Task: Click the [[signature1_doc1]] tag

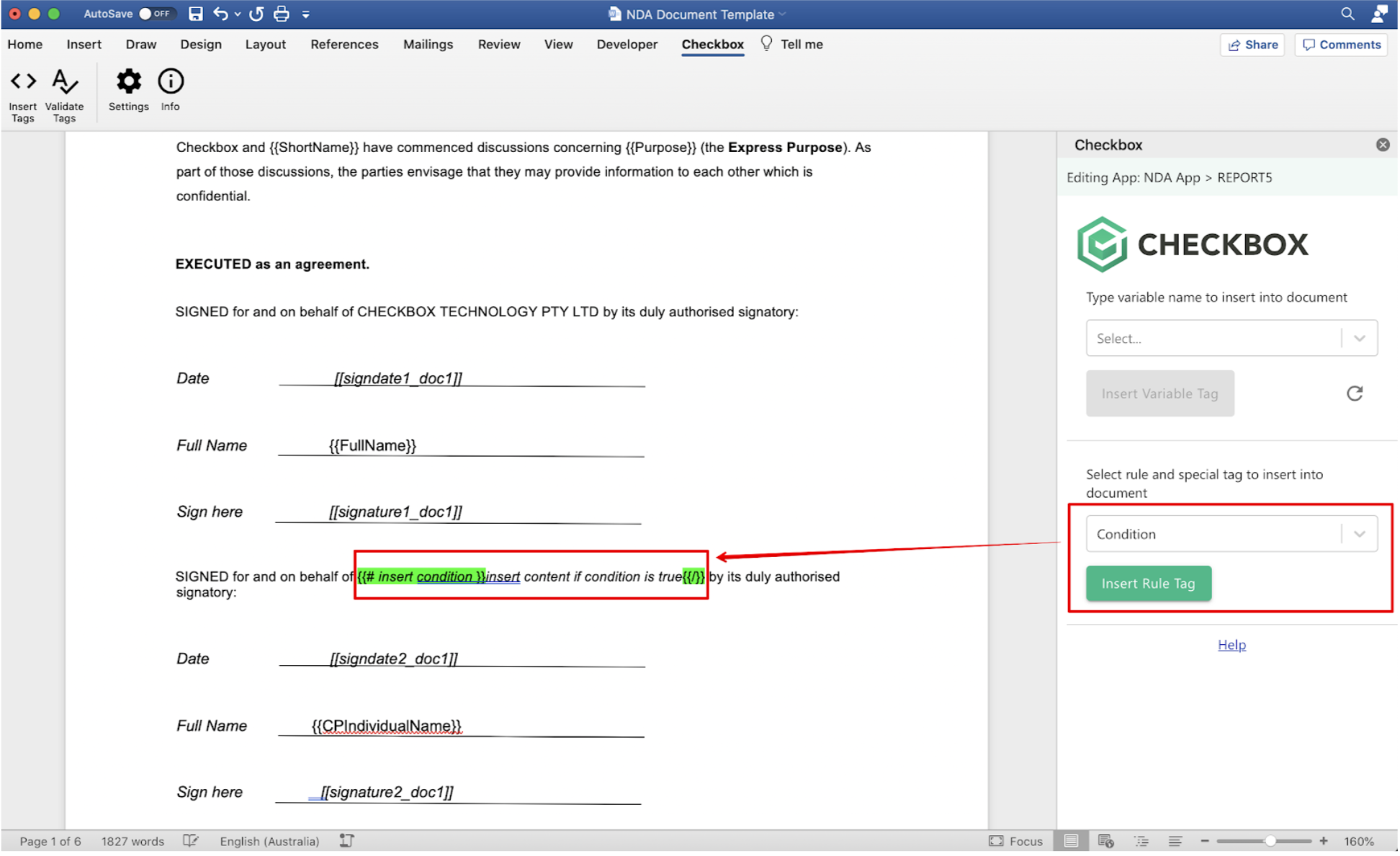Action: click(x=395, y=512)
